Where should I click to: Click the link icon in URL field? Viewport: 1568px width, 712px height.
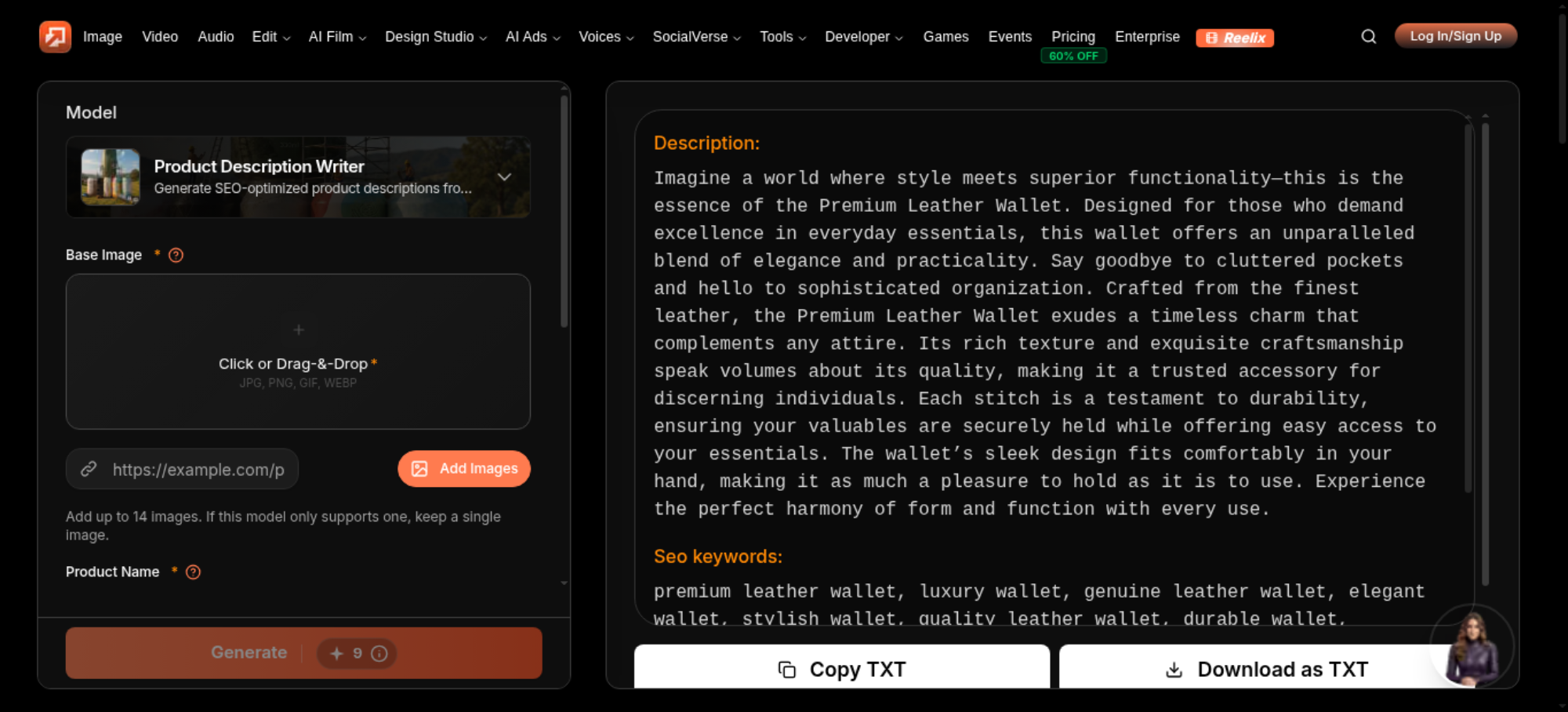coord(89,469)
